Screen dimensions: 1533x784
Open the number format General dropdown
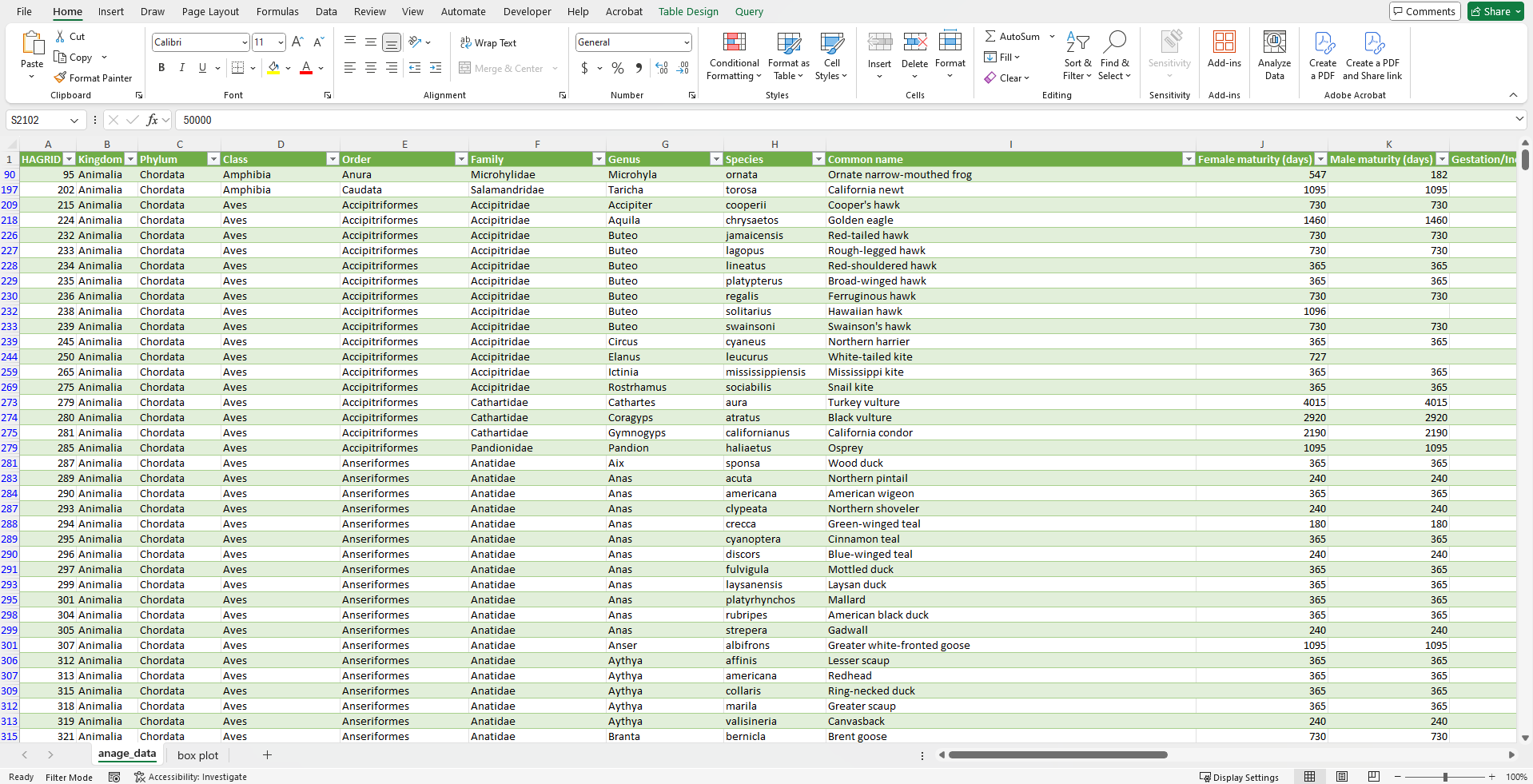click(686, 42)
